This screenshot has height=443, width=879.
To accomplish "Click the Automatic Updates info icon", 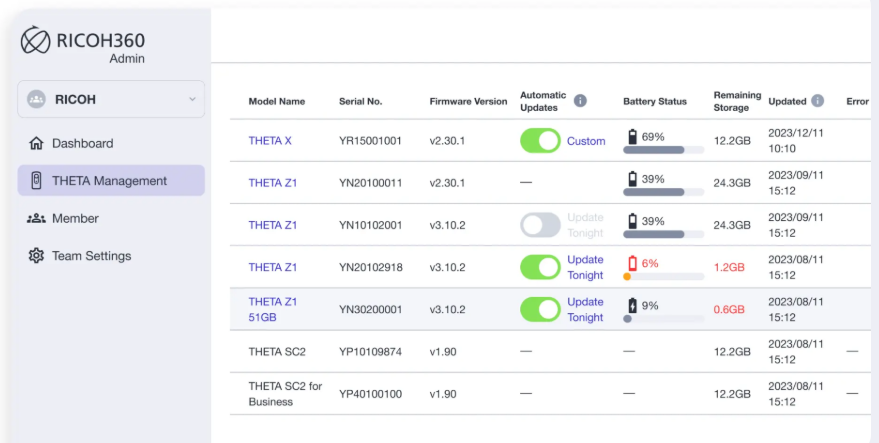I will [x=580, y=101].
